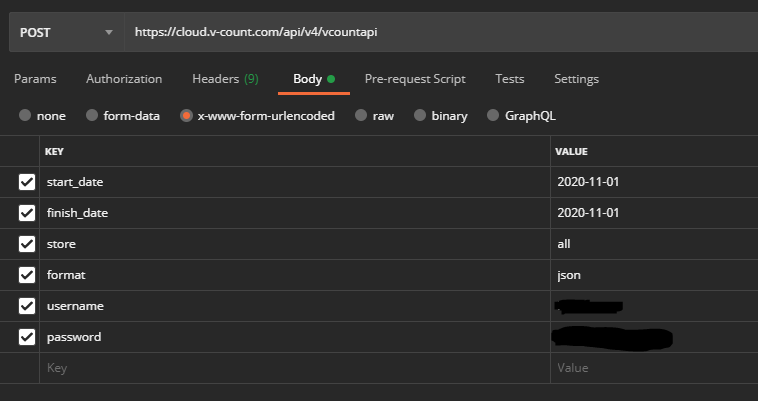This screenshot has height=401, width=758.
Task: Select the none body type
Action: tap(25, 115)
